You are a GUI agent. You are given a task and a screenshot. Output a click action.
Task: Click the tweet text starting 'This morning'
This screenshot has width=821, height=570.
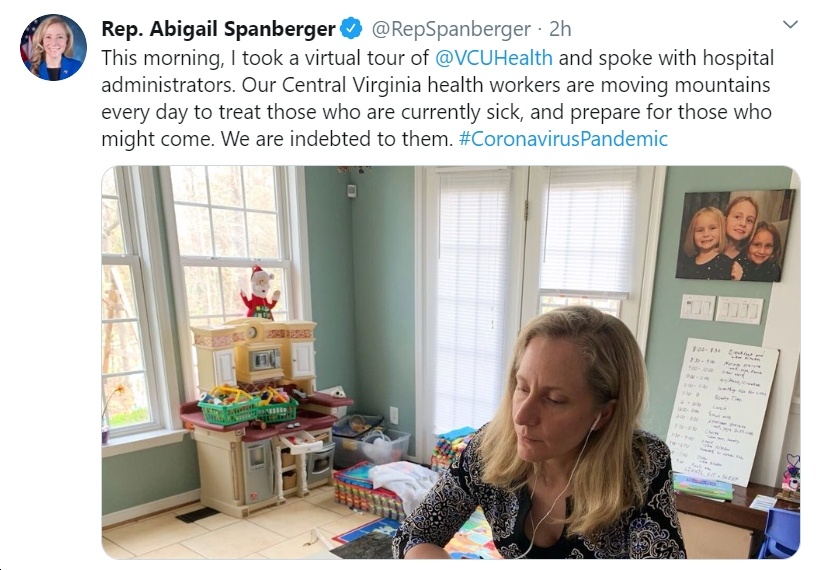(437, 98)
